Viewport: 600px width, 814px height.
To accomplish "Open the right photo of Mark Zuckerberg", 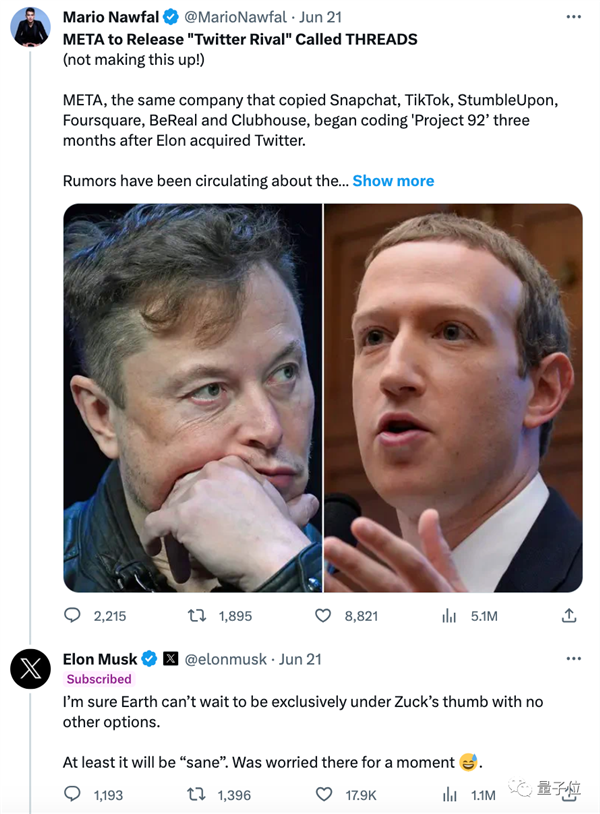I will click(453, 397).
